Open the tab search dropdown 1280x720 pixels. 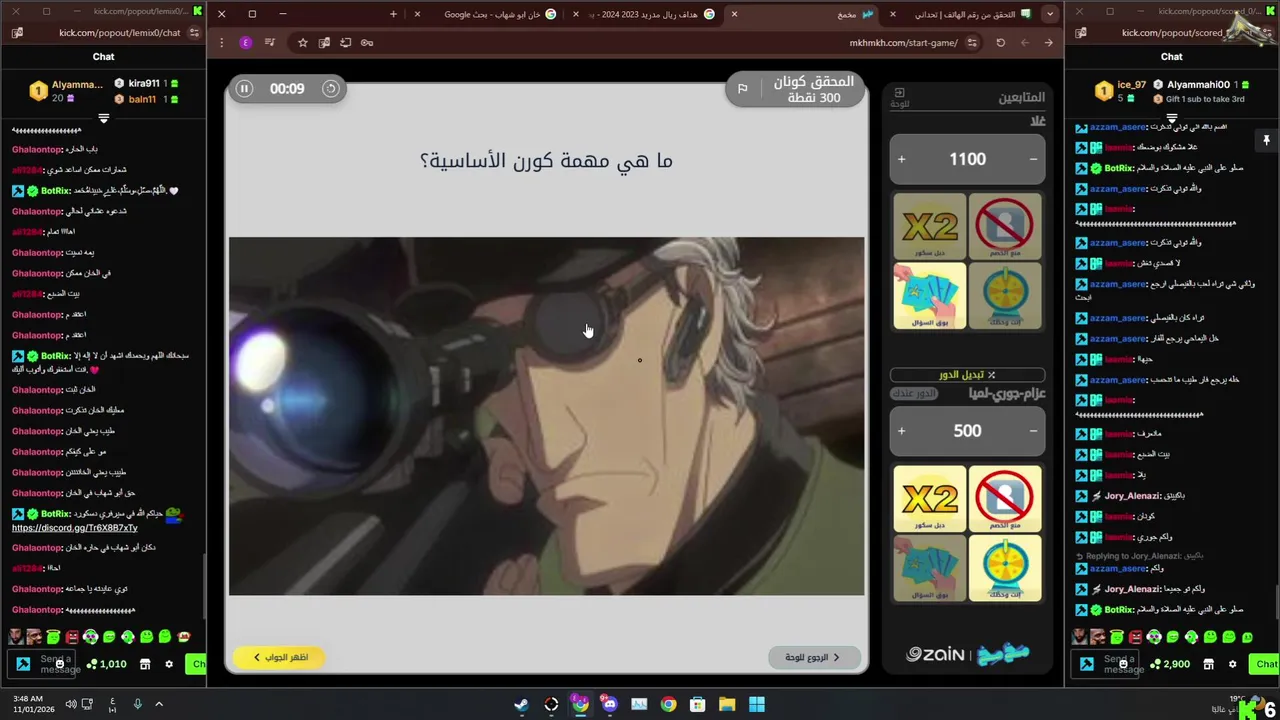coord(1049,14)
